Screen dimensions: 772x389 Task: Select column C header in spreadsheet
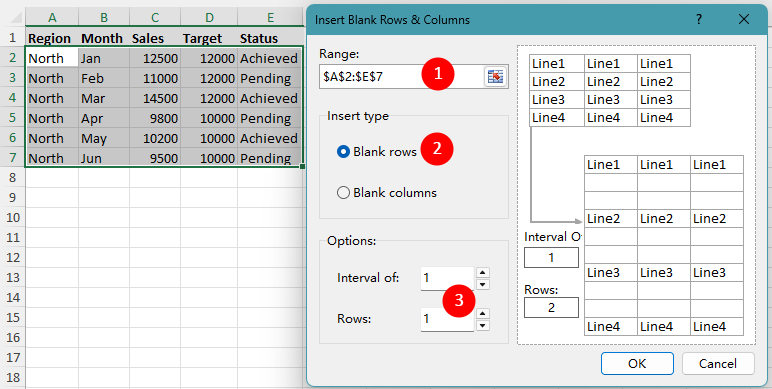155,17
